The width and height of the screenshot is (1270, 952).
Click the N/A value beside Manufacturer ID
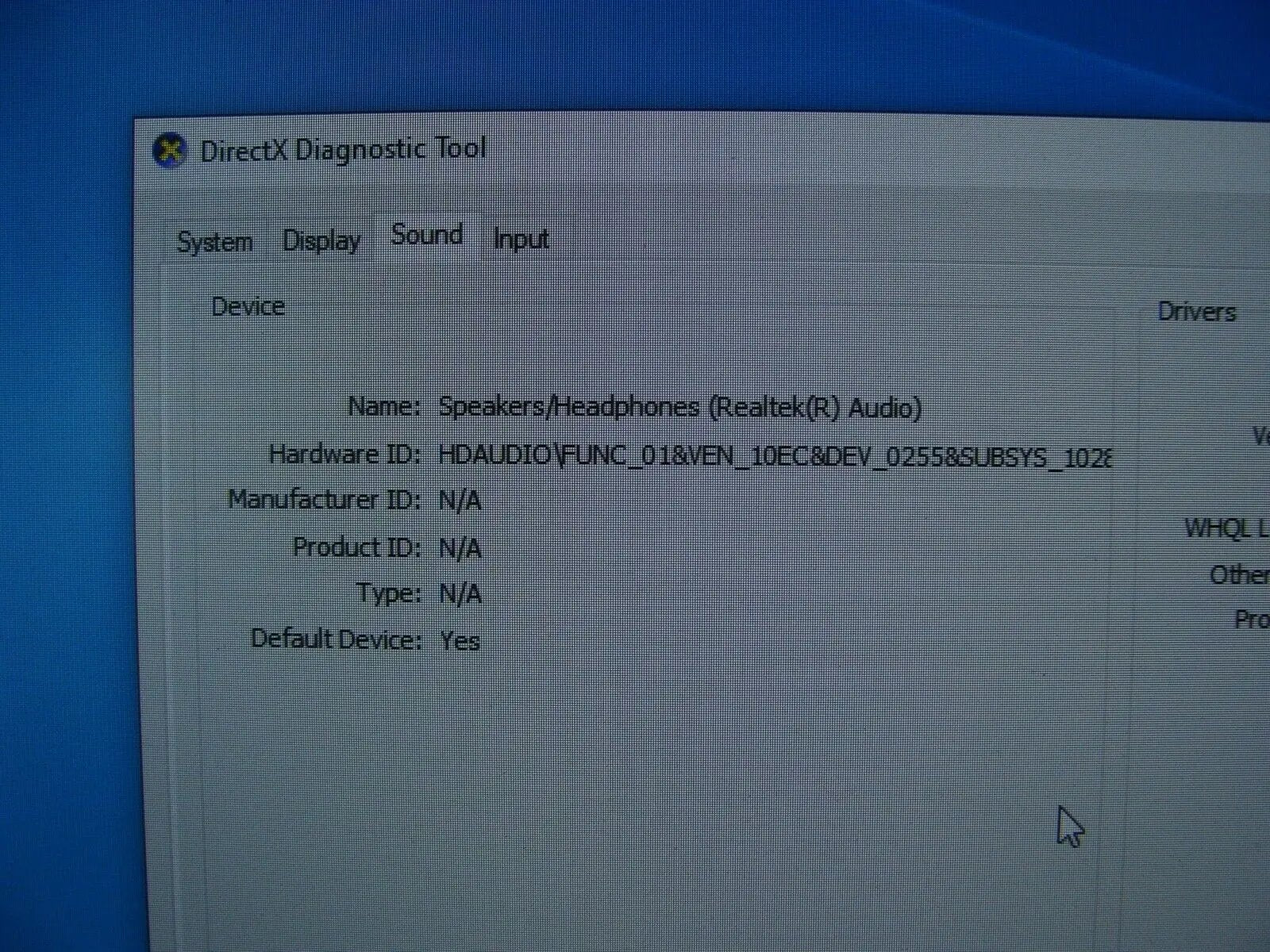[460, 501]
